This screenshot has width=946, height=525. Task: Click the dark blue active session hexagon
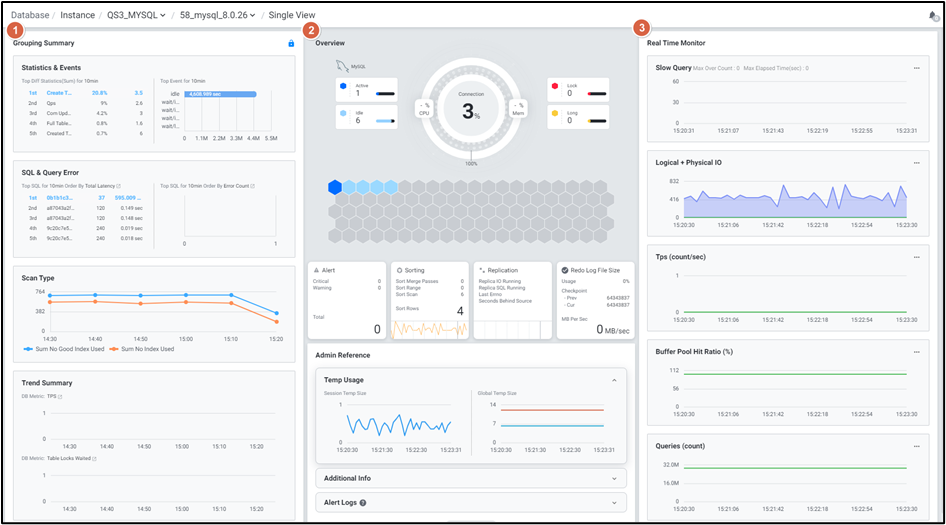tap(335, 187)
